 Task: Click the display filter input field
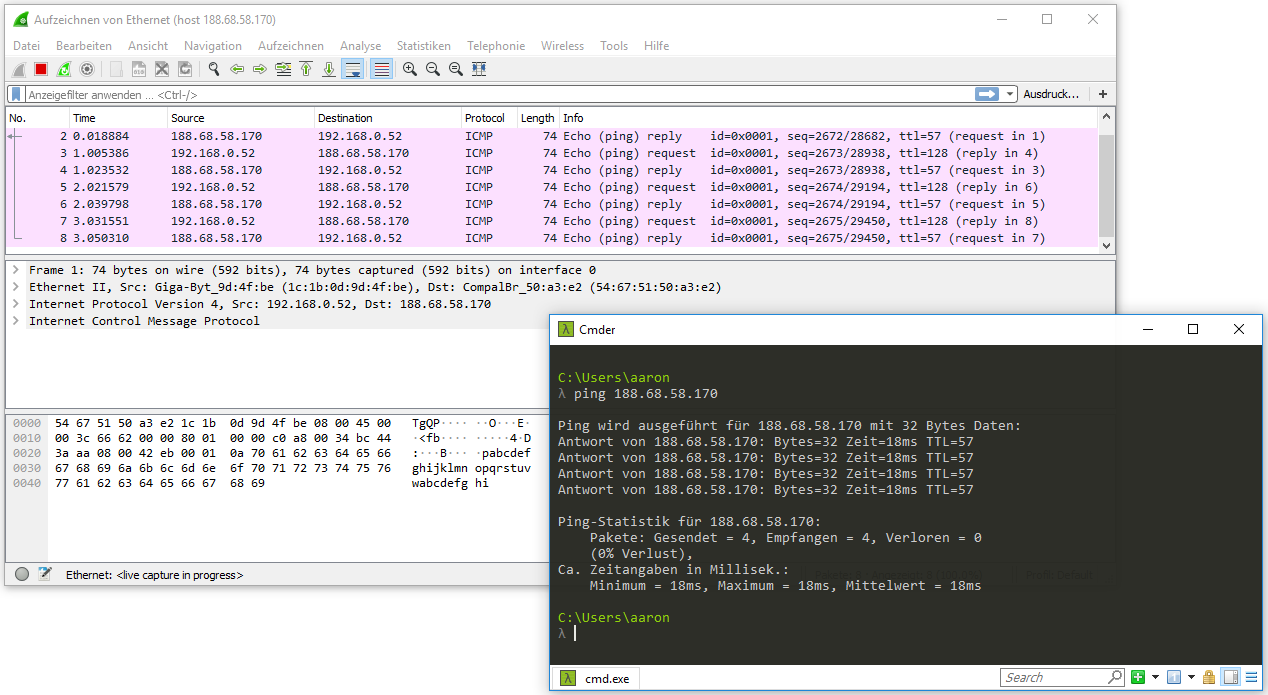(x=500, y=94)
